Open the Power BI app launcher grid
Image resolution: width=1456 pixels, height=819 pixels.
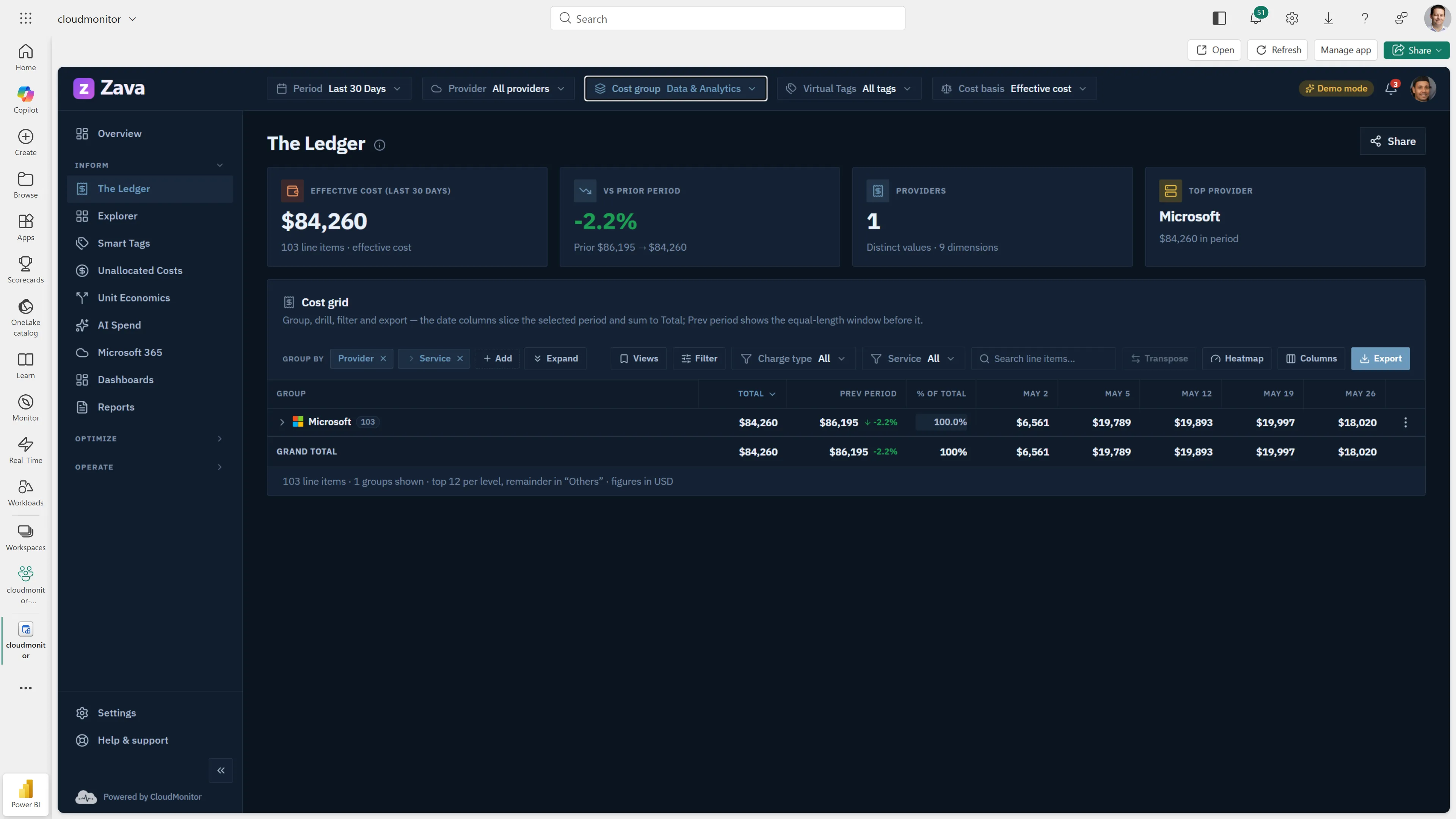click(25, 19)
